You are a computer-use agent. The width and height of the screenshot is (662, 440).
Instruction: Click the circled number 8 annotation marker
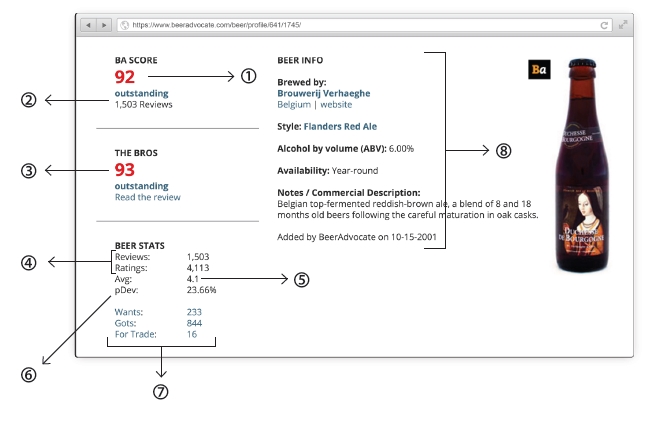503,151
